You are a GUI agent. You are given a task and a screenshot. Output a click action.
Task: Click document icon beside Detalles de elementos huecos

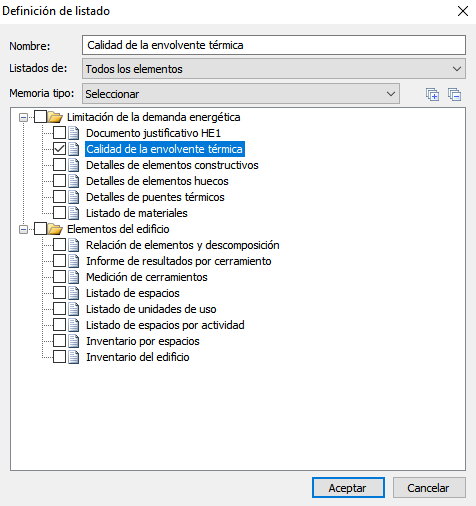74,181
